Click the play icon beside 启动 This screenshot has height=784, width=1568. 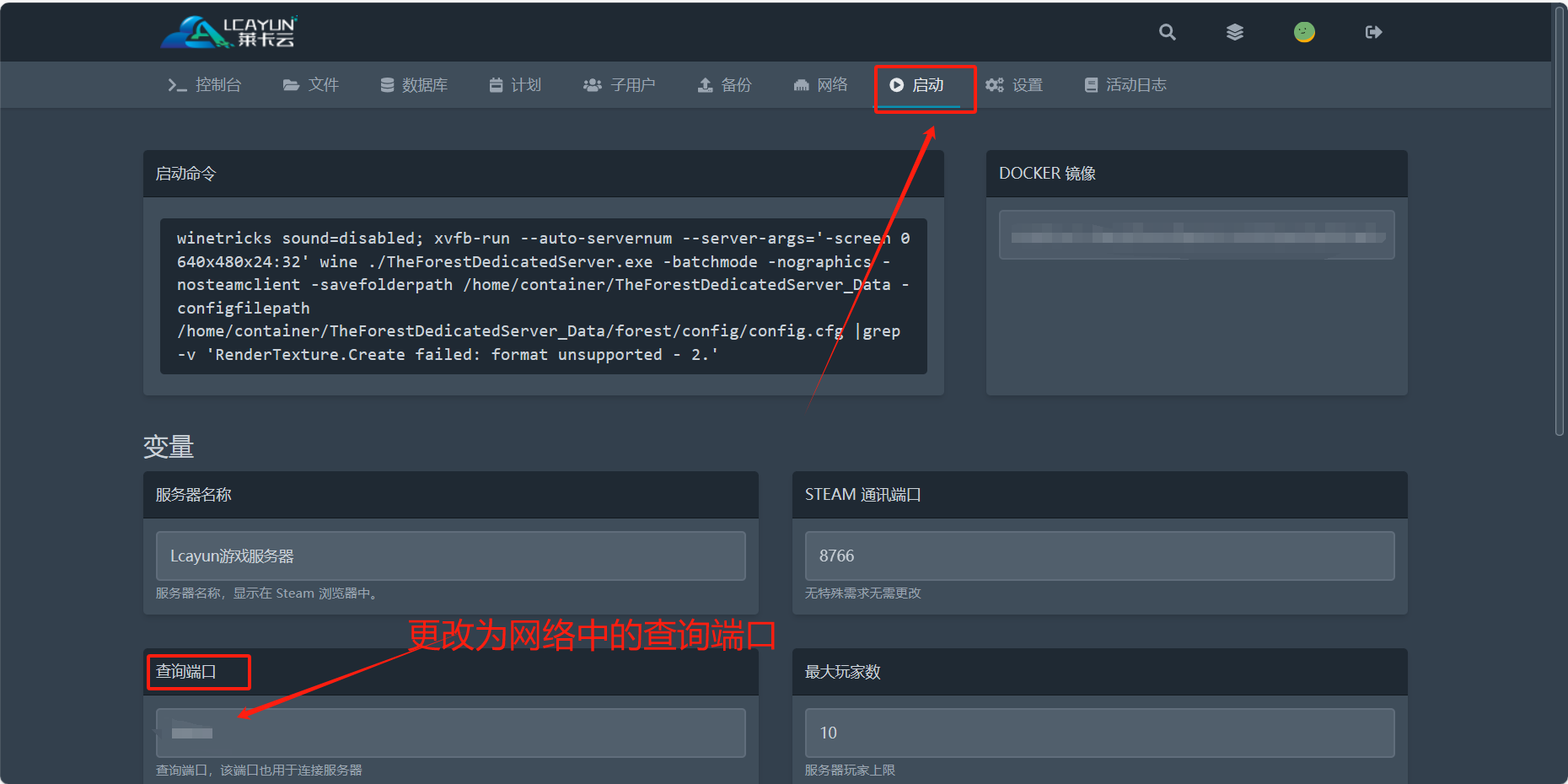click(x=897, y=85)
